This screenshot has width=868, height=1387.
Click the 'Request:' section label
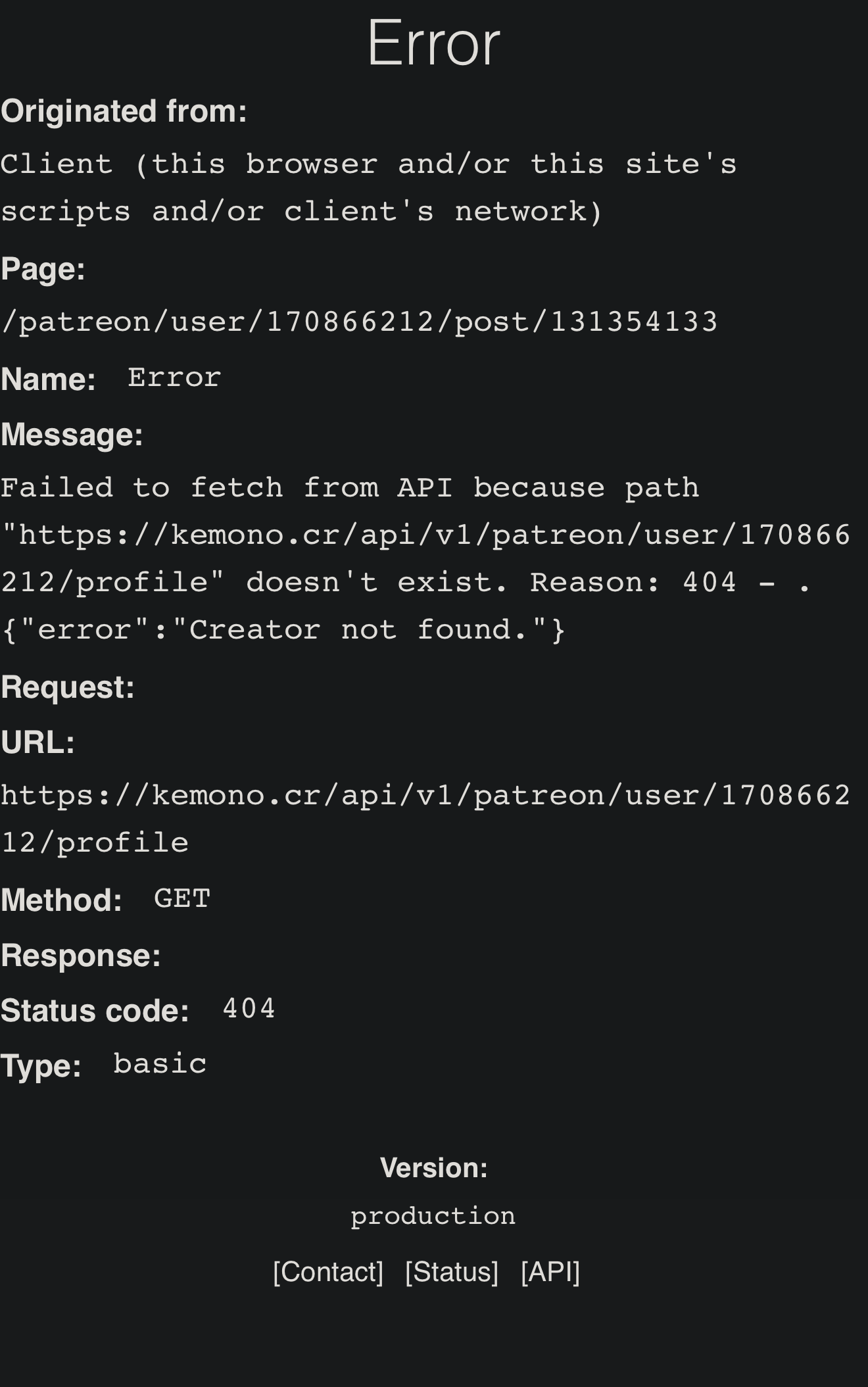tap(68, 687)
